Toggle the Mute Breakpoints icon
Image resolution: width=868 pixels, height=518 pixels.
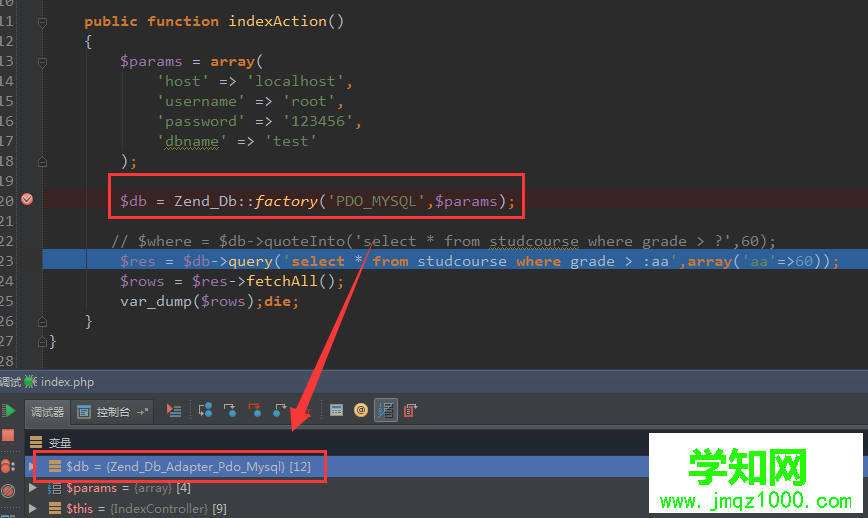click(x=8, y=490)
